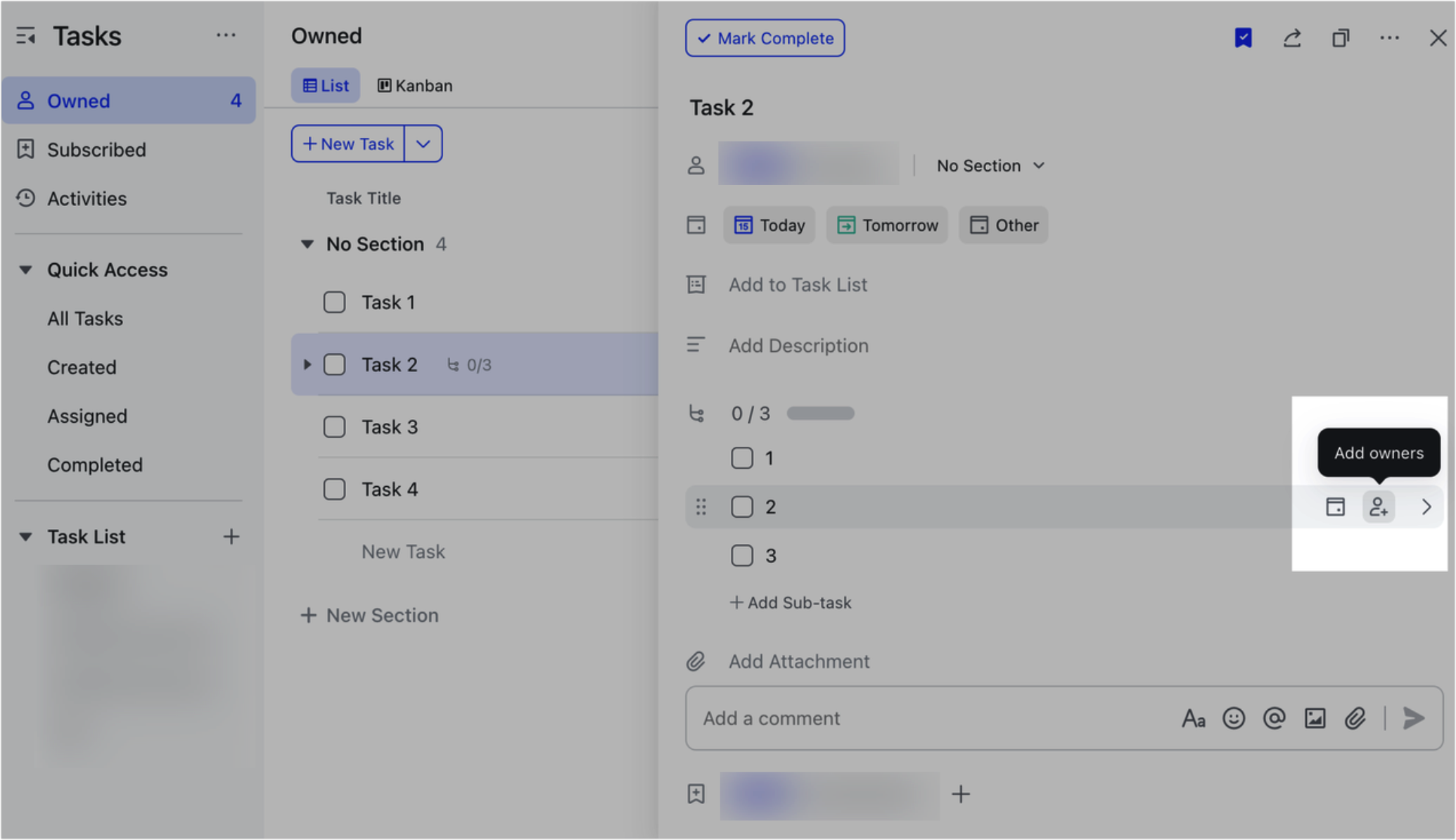This screenshot has width=1456, height=840.
Task: Open the No Section dropdown
Action: pyautogui.click(x=988, y=165)
